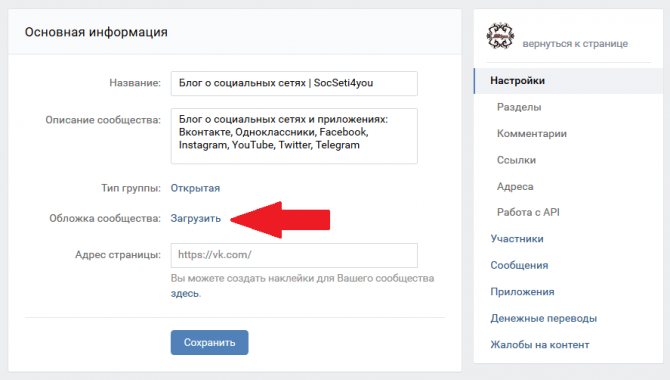Viewport: 670px width, 380px height.
Task: Switch to the Участники tab
Action: pos(517,239)
